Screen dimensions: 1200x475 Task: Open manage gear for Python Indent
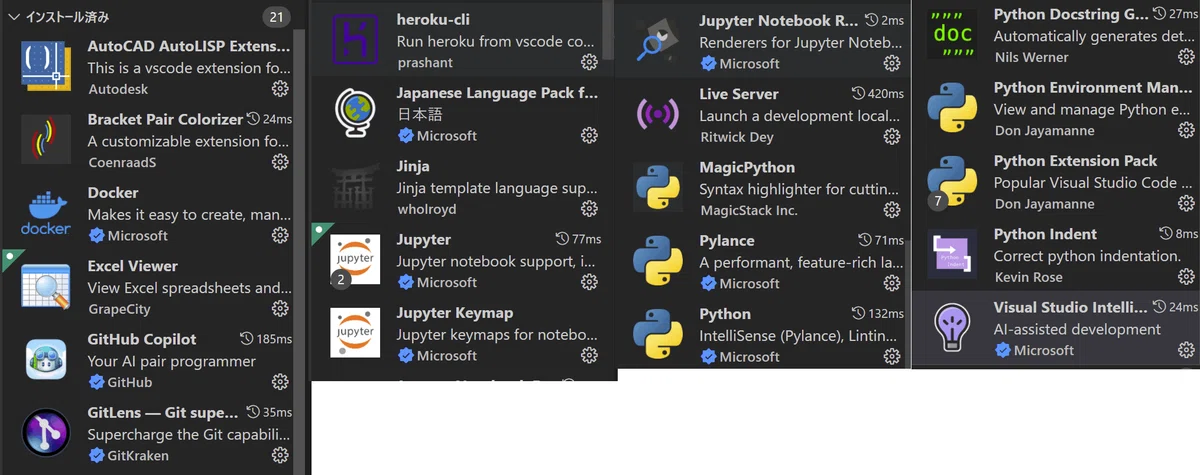(x=1186, y=276)
